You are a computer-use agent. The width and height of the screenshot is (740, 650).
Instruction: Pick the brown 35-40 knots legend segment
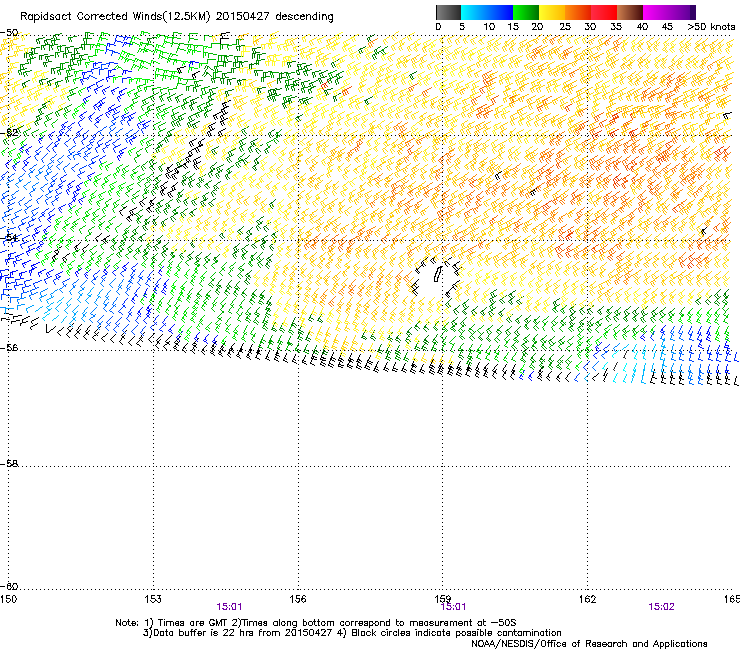[x=630, y=12]
